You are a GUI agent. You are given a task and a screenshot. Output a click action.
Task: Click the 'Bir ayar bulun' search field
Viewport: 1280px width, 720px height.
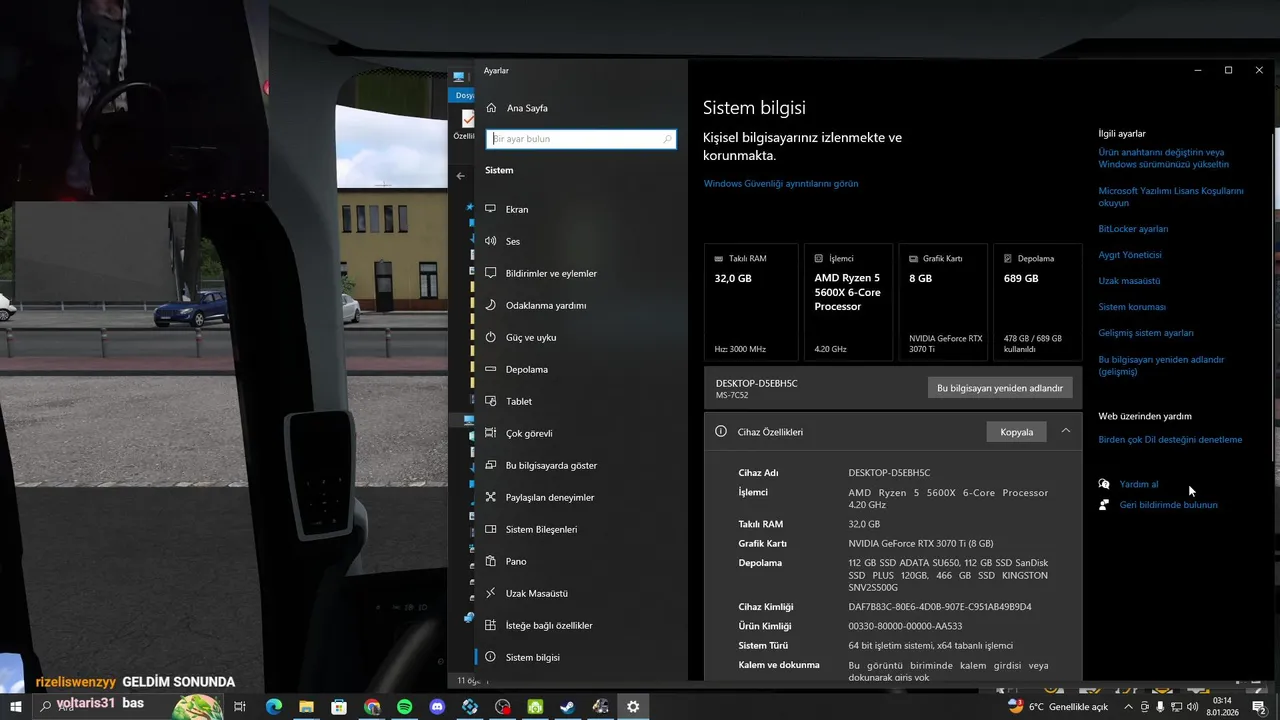tap(581, 139)
